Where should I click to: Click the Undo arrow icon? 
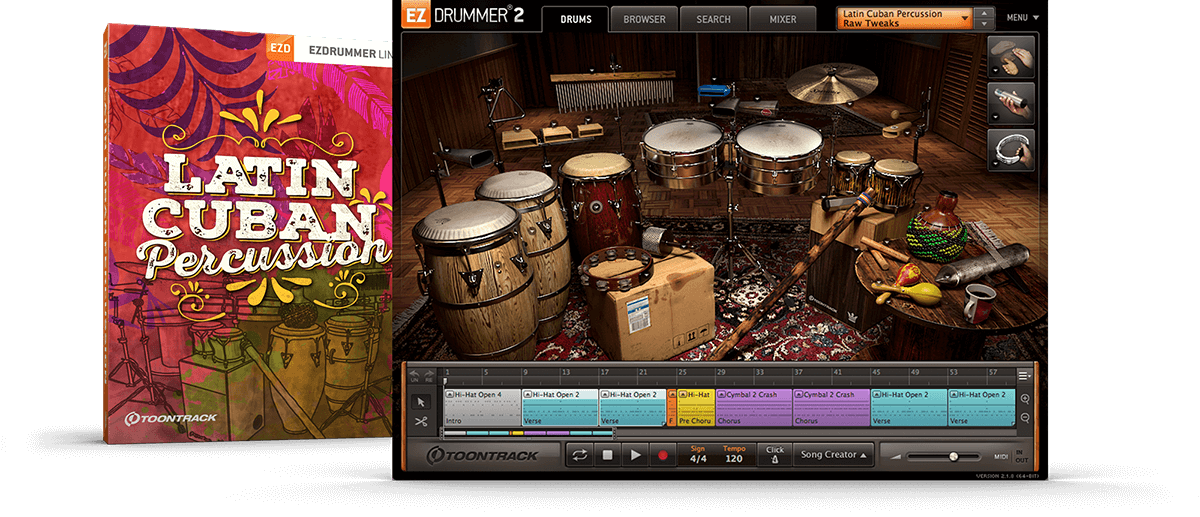pos(415,376)
